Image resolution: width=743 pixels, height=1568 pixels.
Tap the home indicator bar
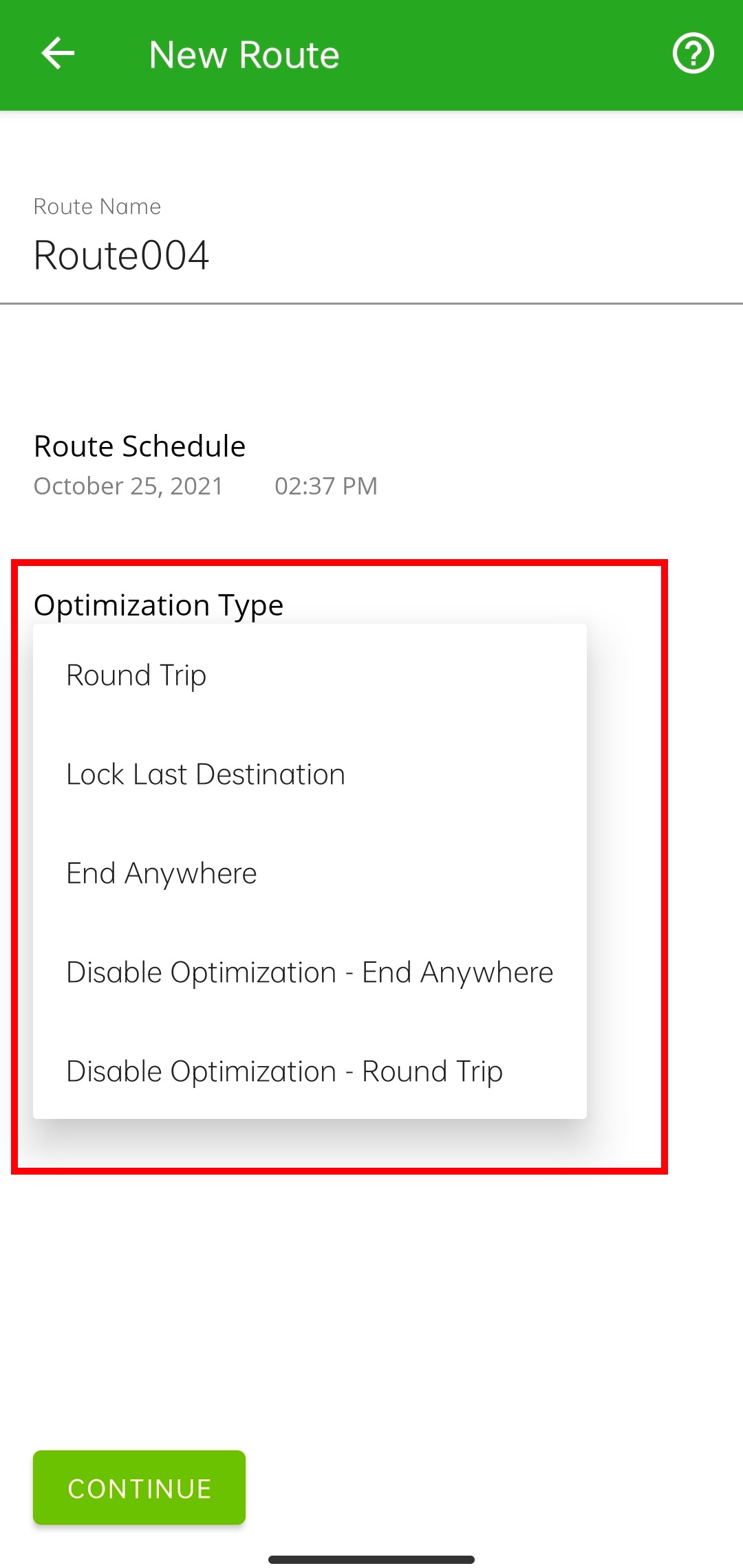tap(371, 1559)
